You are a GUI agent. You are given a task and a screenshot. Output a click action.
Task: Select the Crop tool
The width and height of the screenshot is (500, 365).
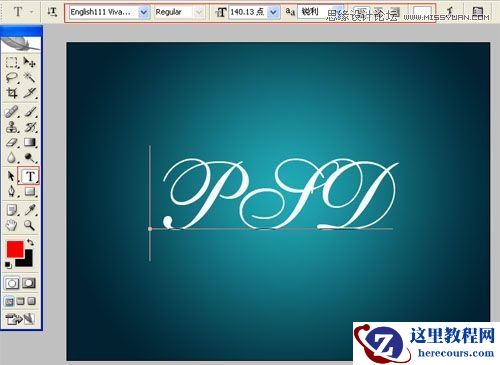(x=12, y=93)
